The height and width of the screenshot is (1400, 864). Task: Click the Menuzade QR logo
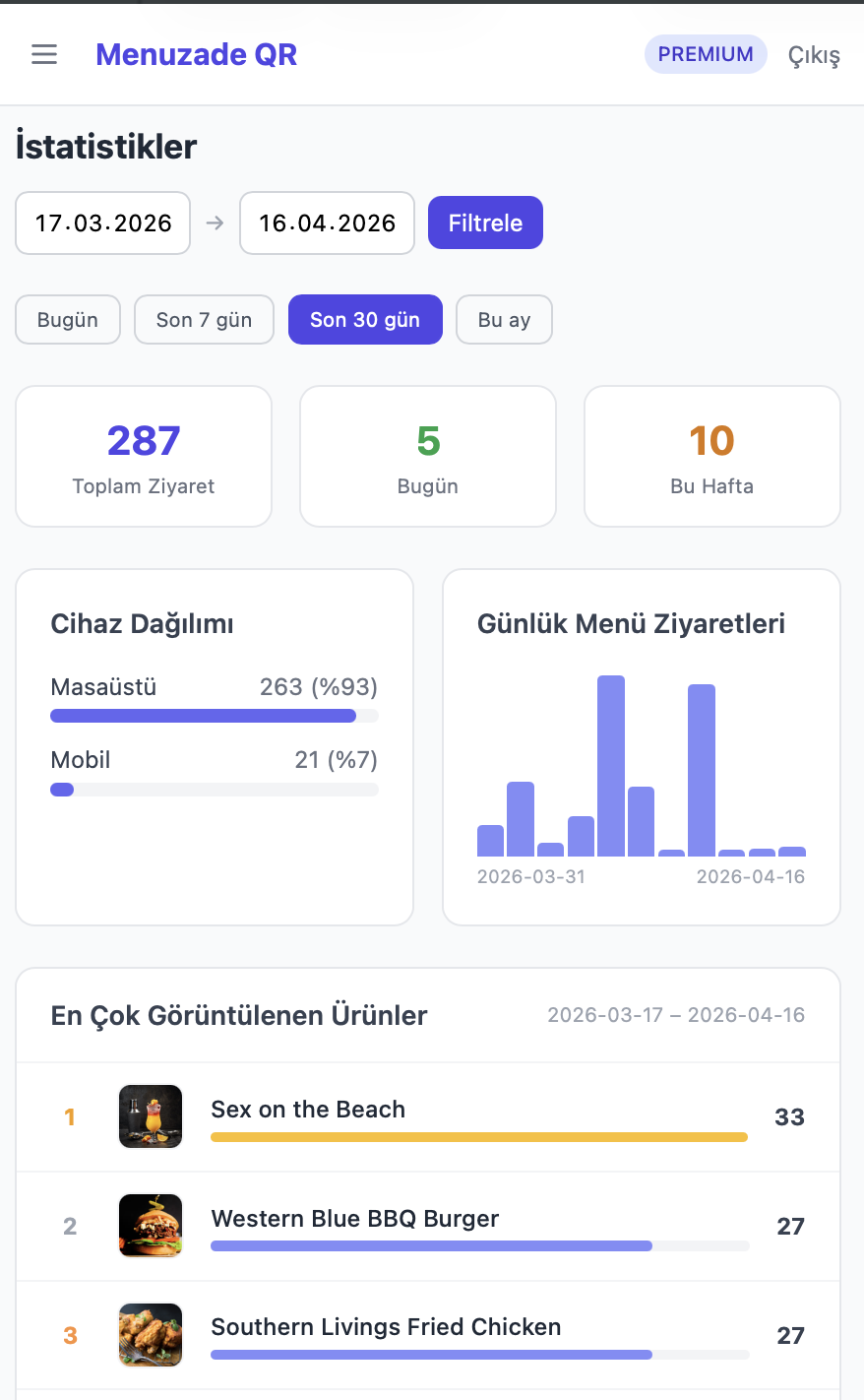pyautogui.click(x=196, y=54)
